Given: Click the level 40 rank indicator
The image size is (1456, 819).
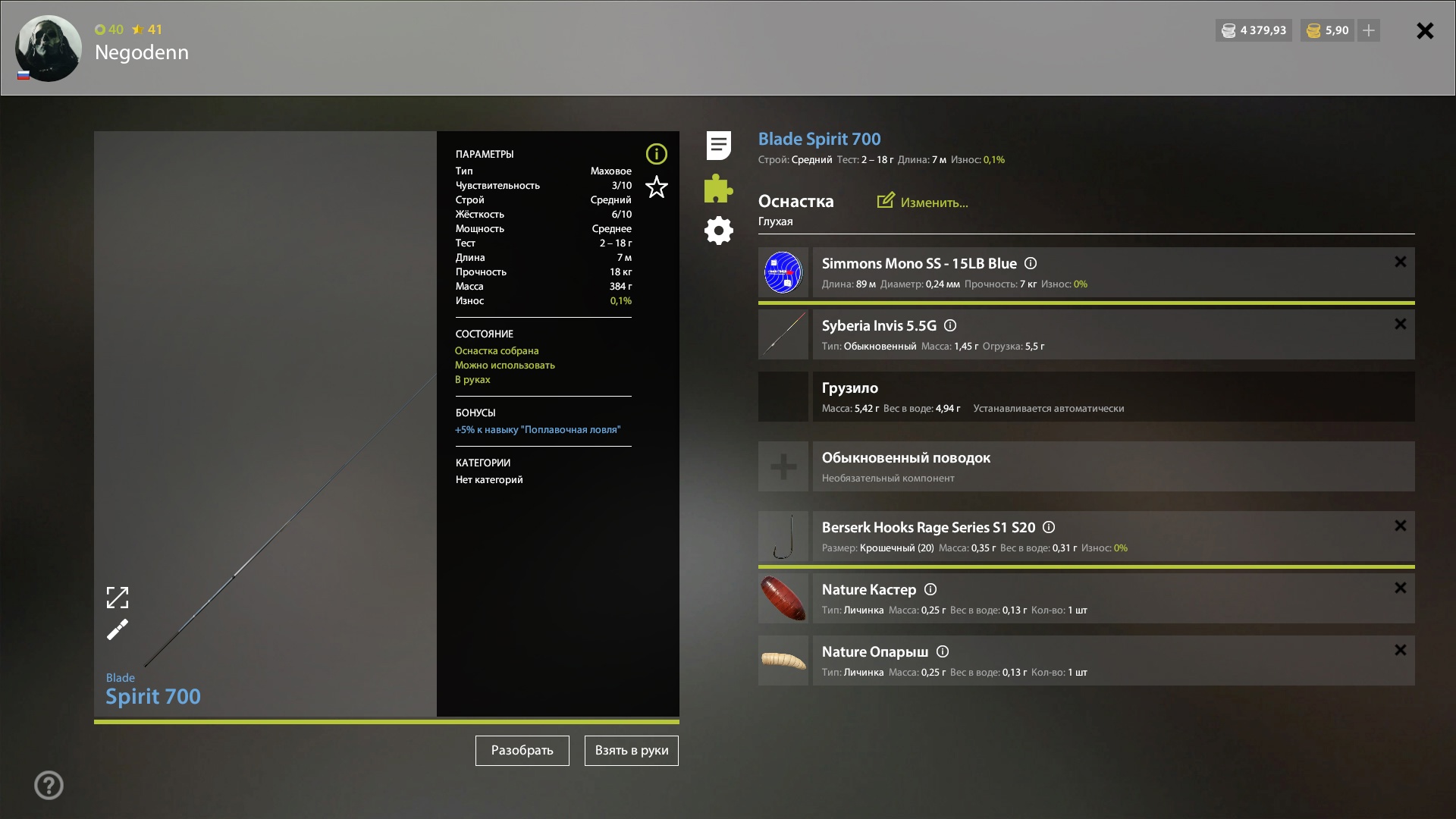Looking at the screenshot, I should tap(109, 30).
